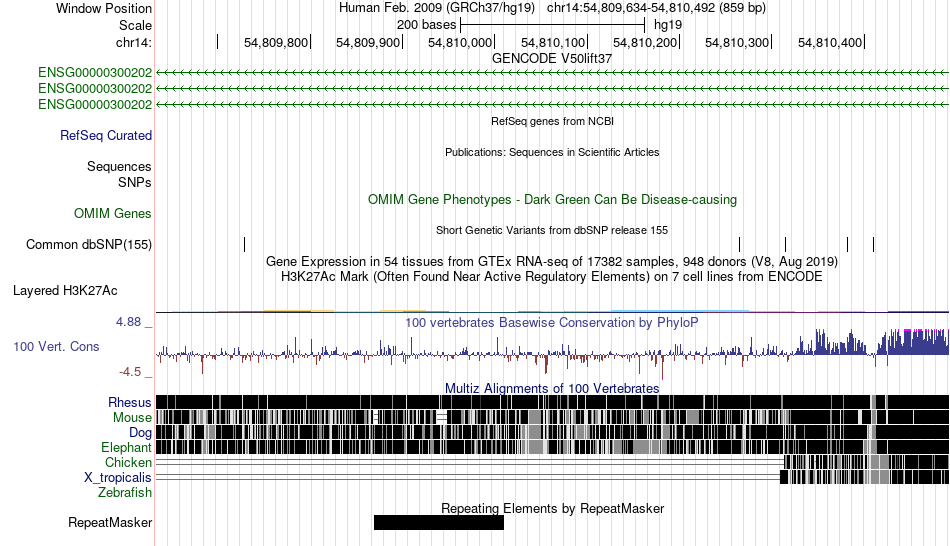Click the 54,810,000 ruler position
950x546 pixels.
click(x=460, y=42)
